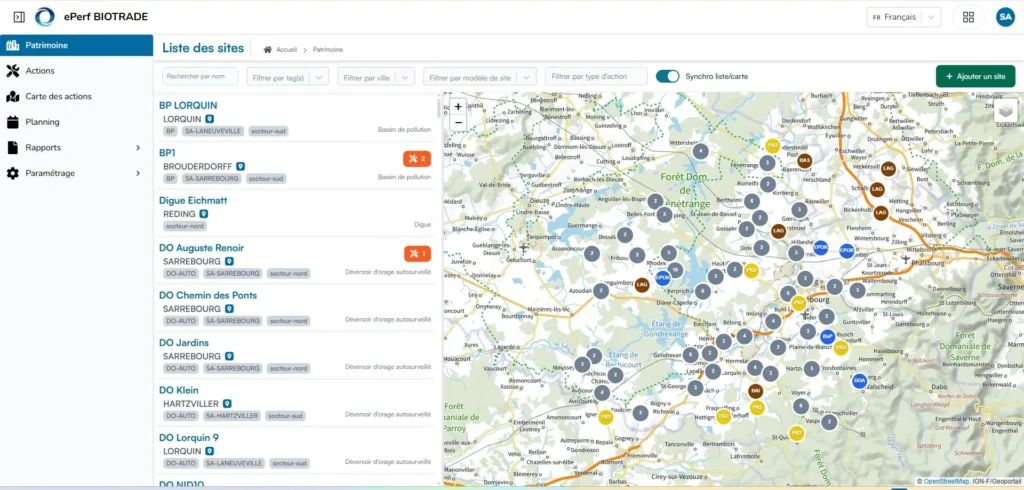Open the Filtrer par modèle de site dropdown
1024x490 pixels.
pyautogui.click(x=480, y=77)
